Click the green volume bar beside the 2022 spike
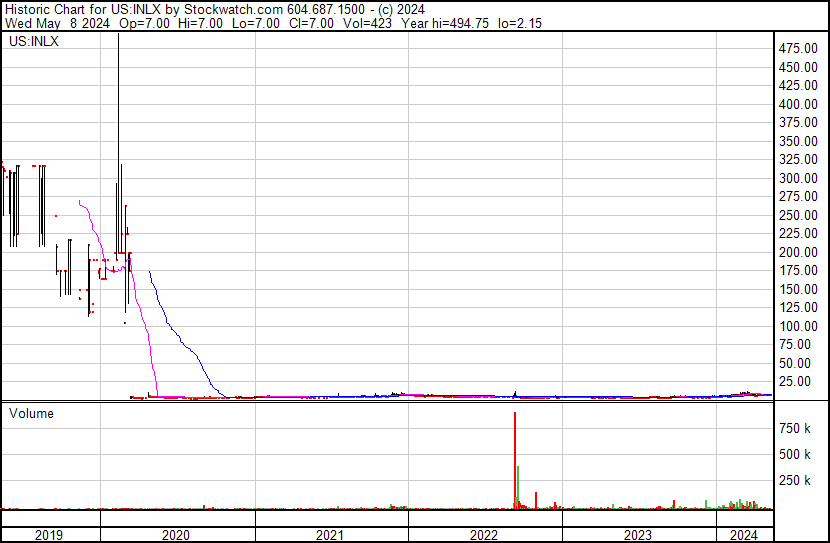 click(x=518, y=485)
